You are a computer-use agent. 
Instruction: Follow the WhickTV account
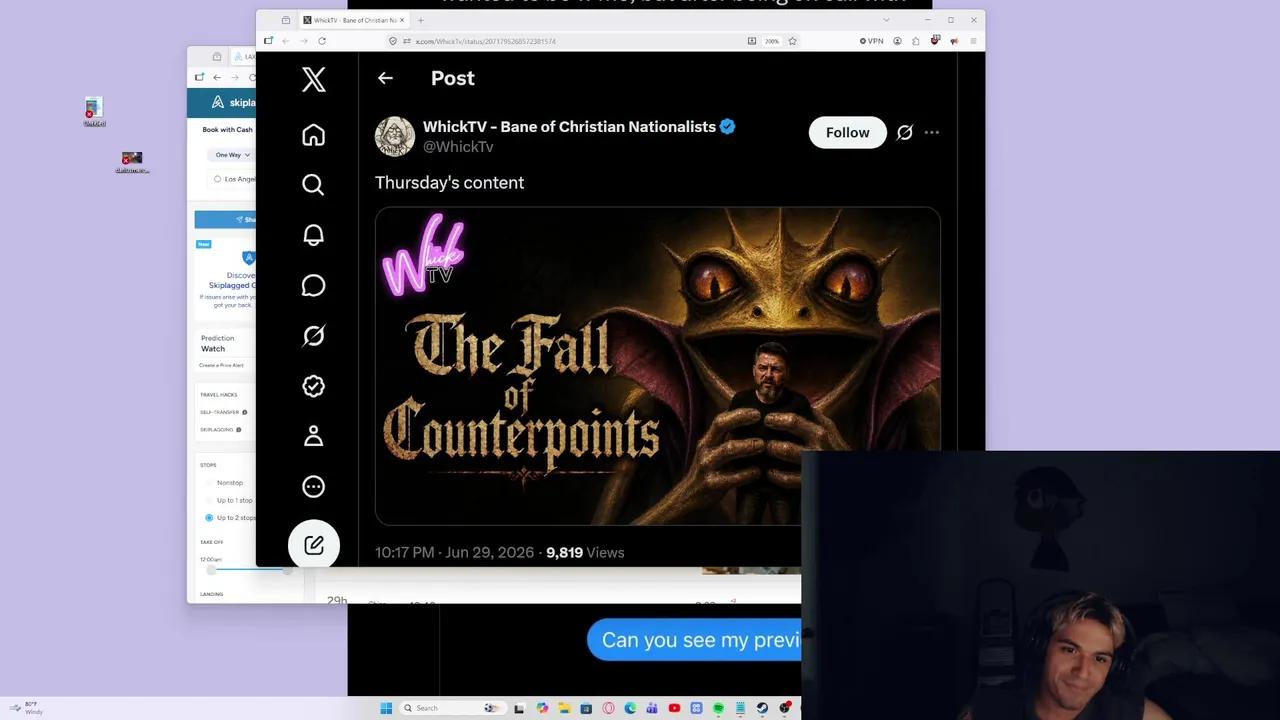point(847,132)
